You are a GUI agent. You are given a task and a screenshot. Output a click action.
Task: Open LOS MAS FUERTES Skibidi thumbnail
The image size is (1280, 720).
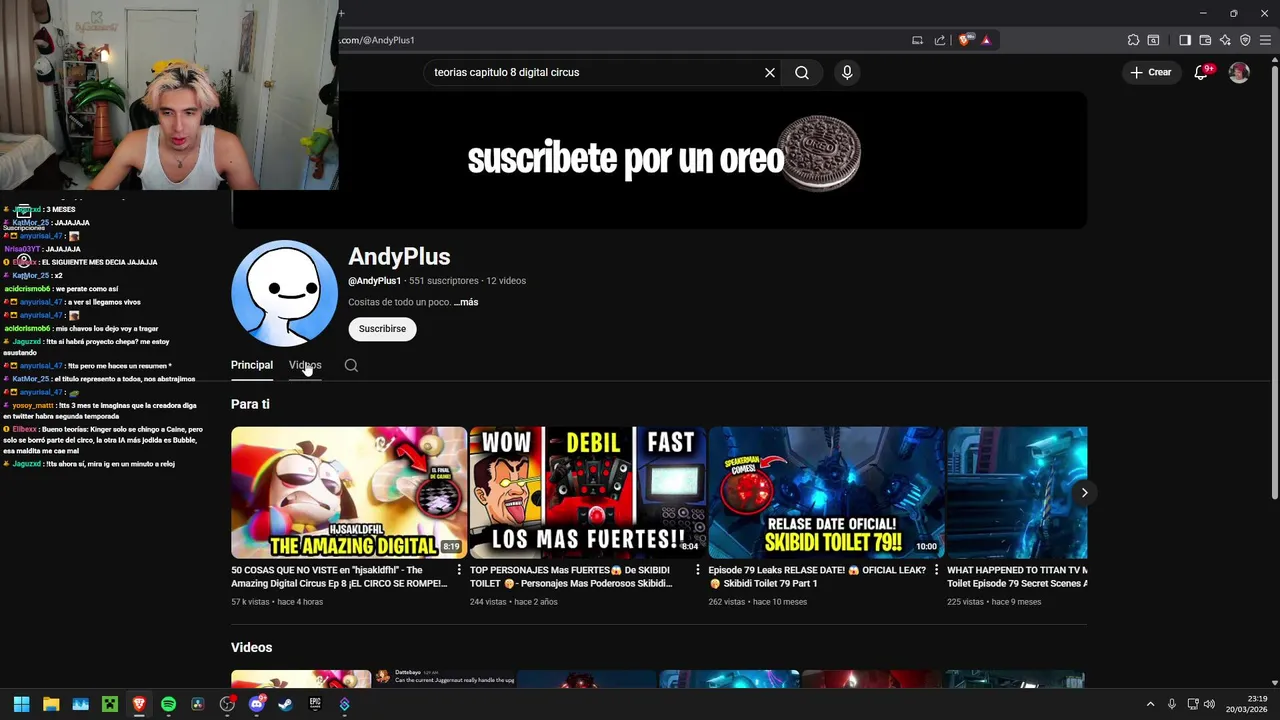coord(588,493)
